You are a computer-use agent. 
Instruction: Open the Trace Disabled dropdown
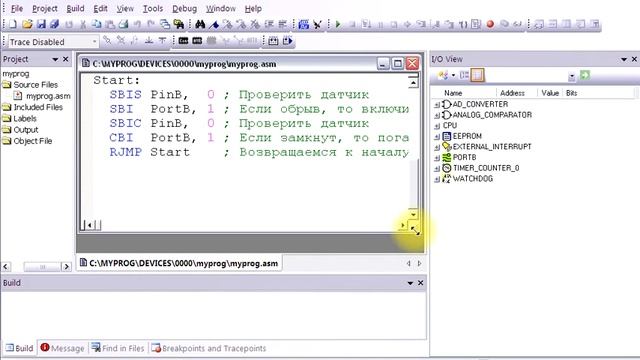[94, 42]
